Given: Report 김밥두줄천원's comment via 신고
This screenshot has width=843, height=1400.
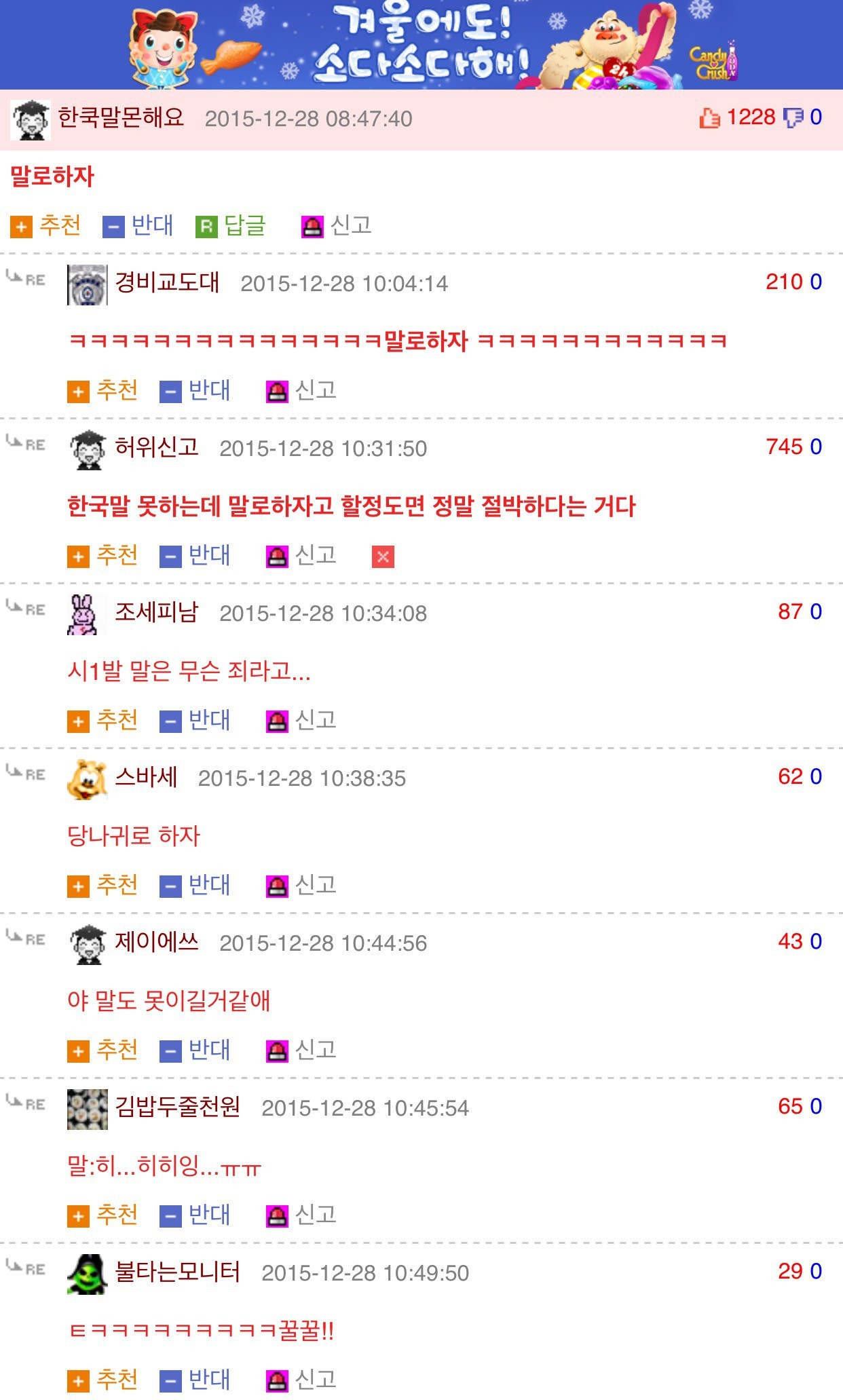Looking at the screenshot, I should (301, 1215).
